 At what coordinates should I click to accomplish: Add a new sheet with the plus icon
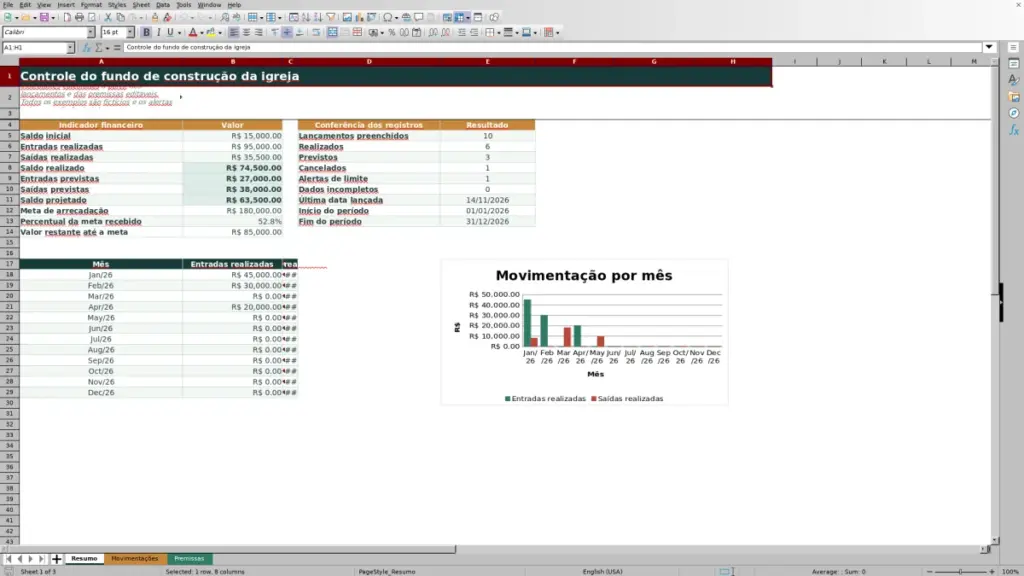[x=57, y=559]
